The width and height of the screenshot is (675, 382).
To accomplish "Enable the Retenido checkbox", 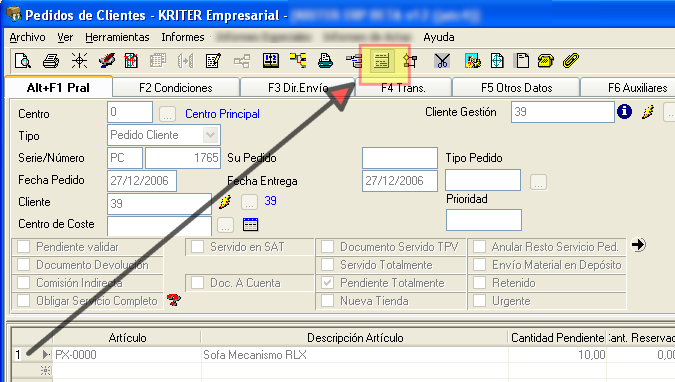I will coord(480,283).
